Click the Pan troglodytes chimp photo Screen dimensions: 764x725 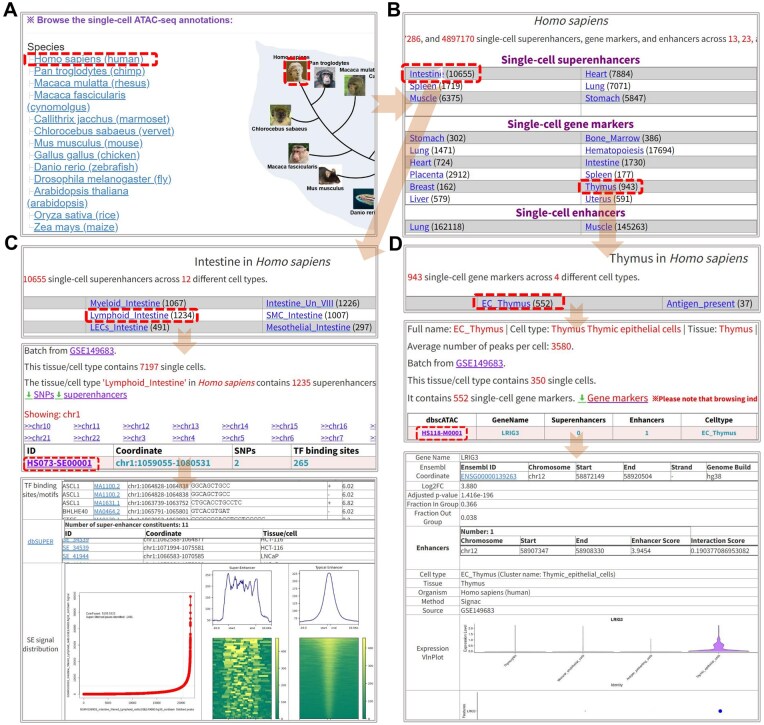point(324,77)
